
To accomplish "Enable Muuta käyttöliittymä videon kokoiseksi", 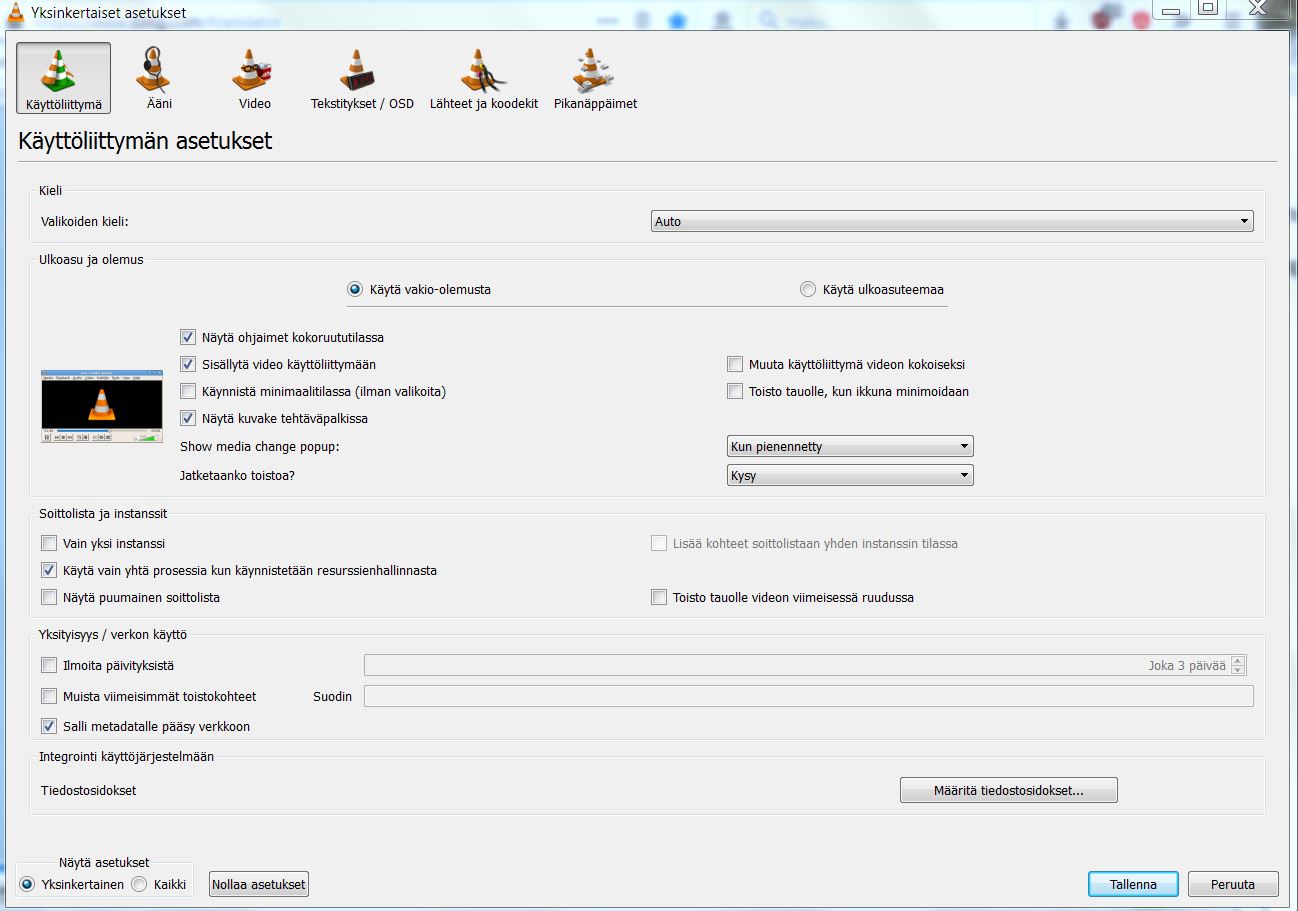I will coord(735,365).
